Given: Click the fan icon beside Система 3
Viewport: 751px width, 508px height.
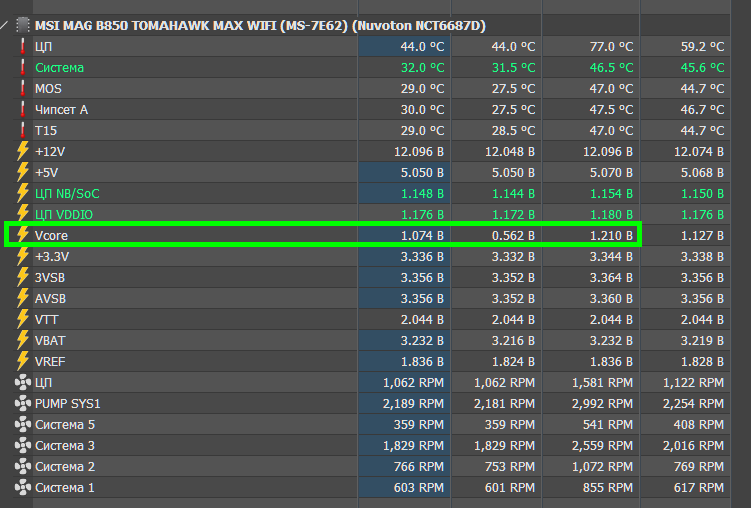Looking at the screenshot, I should [x=22, y=446].
